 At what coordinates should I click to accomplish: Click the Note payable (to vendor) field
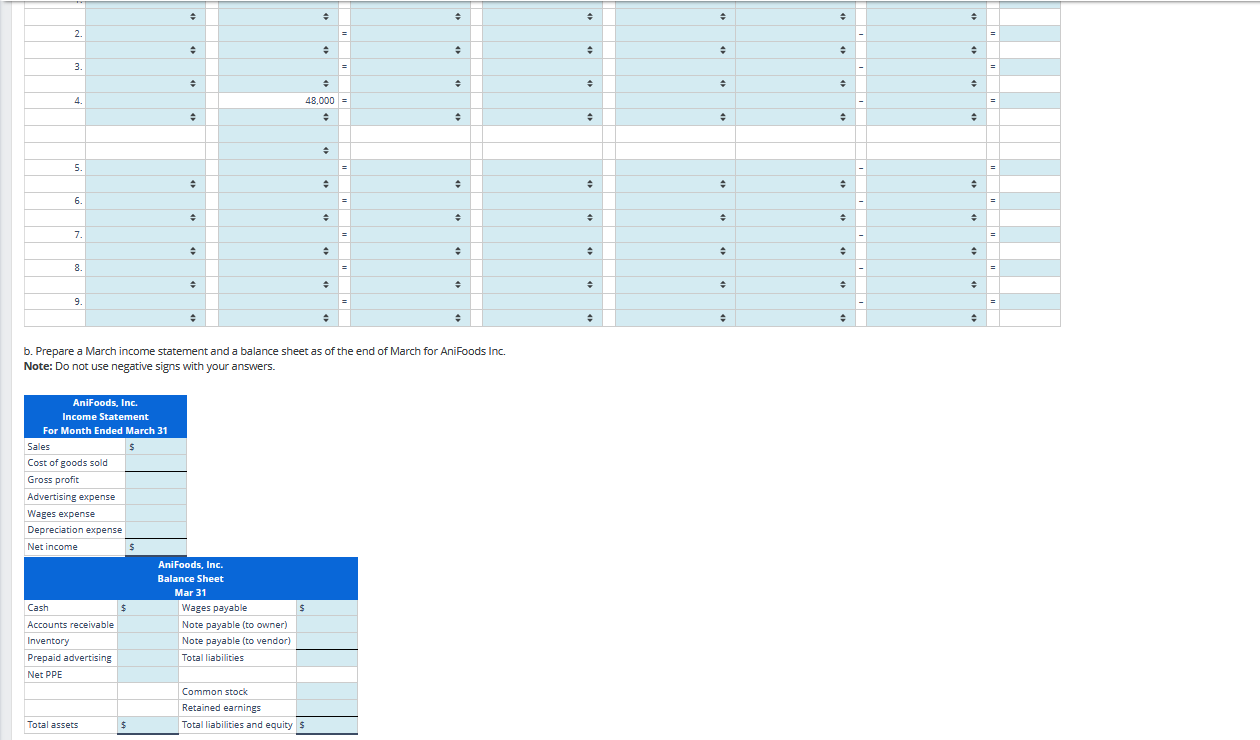point(326,641)
